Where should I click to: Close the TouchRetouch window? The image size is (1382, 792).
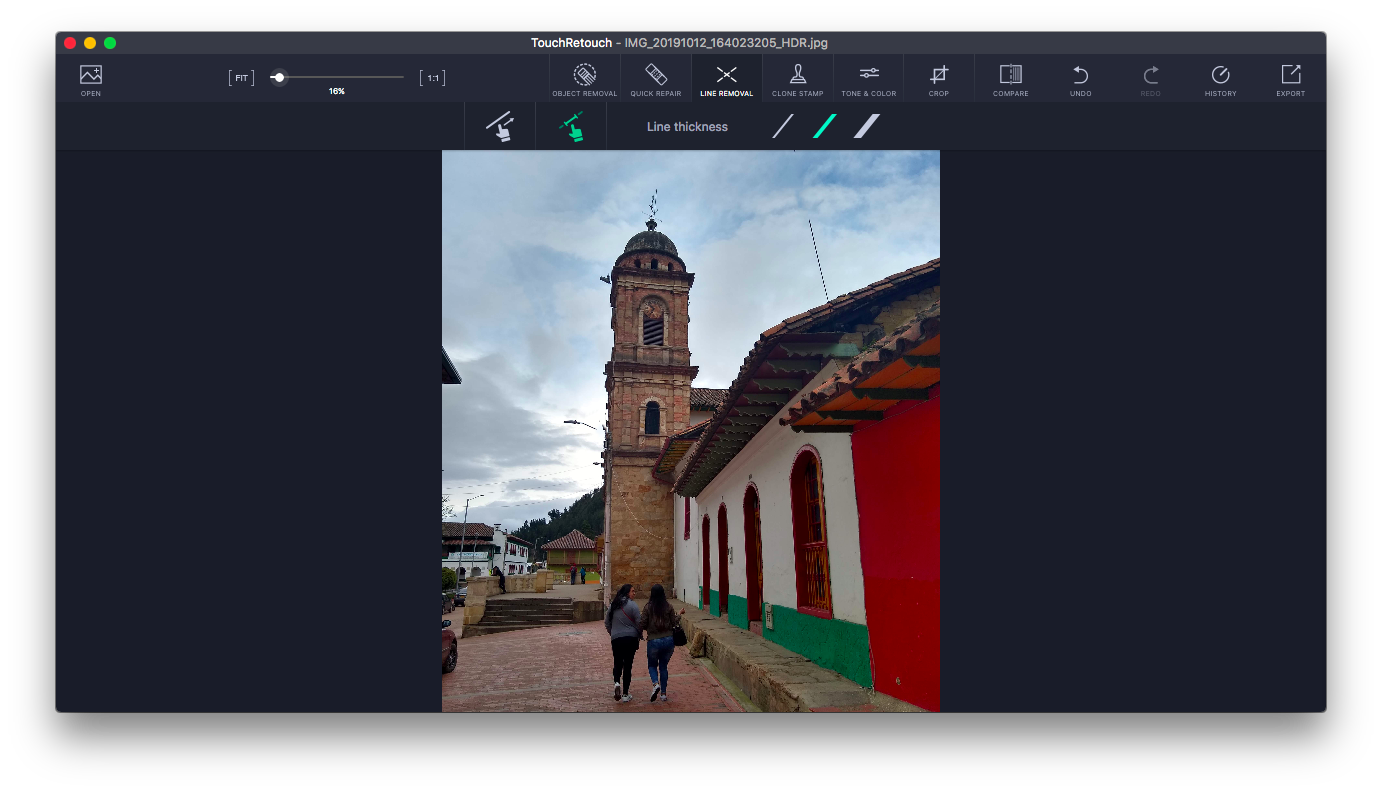tap(70, 43)
